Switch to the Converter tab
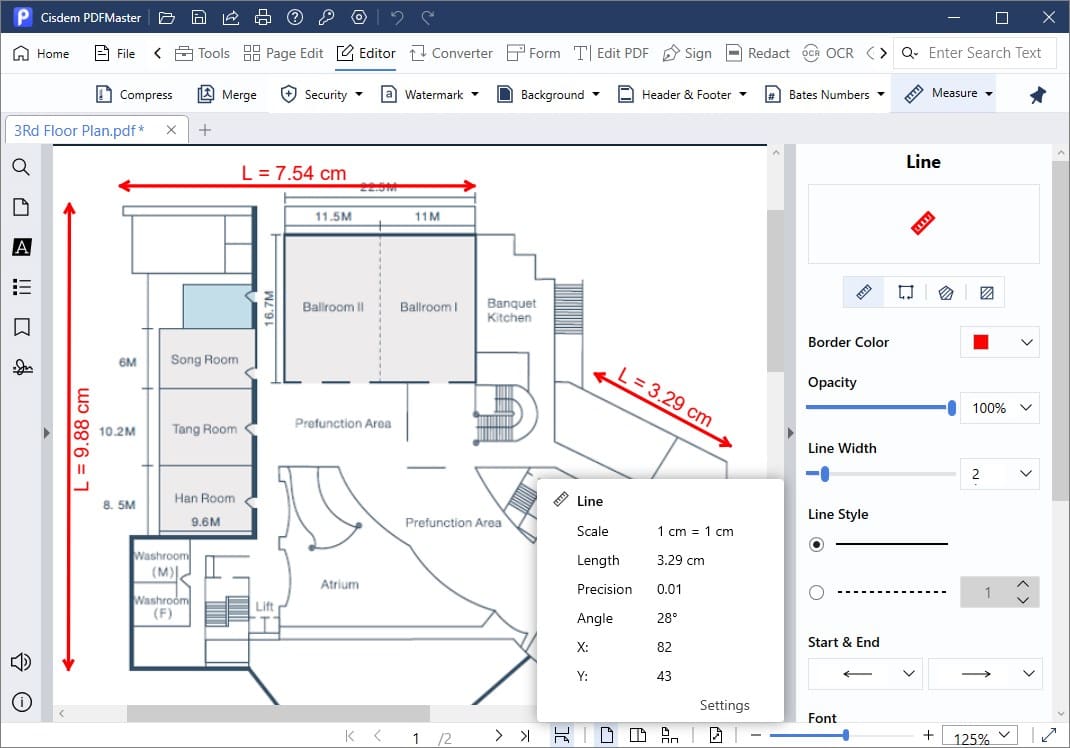Screen dimensions: 1070x748 point(450,53)
